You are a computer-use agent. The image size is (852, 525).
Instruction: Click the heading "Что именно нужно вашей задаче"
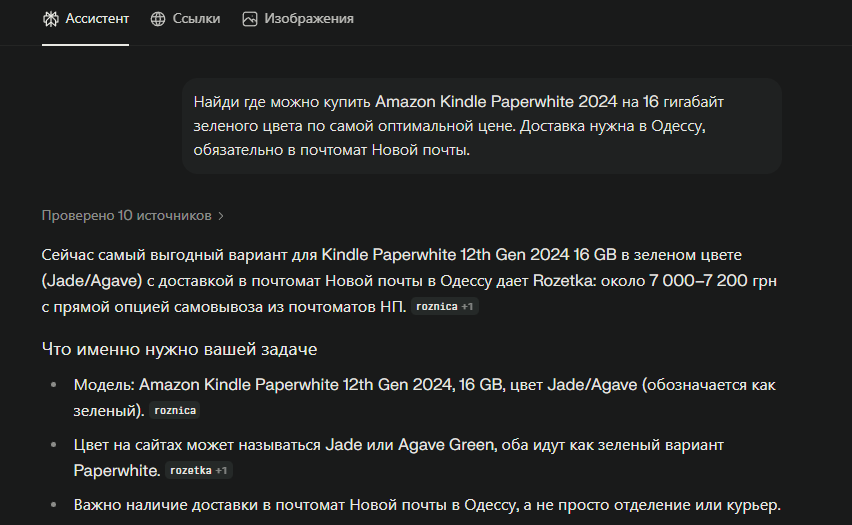[x=180, y=349]
